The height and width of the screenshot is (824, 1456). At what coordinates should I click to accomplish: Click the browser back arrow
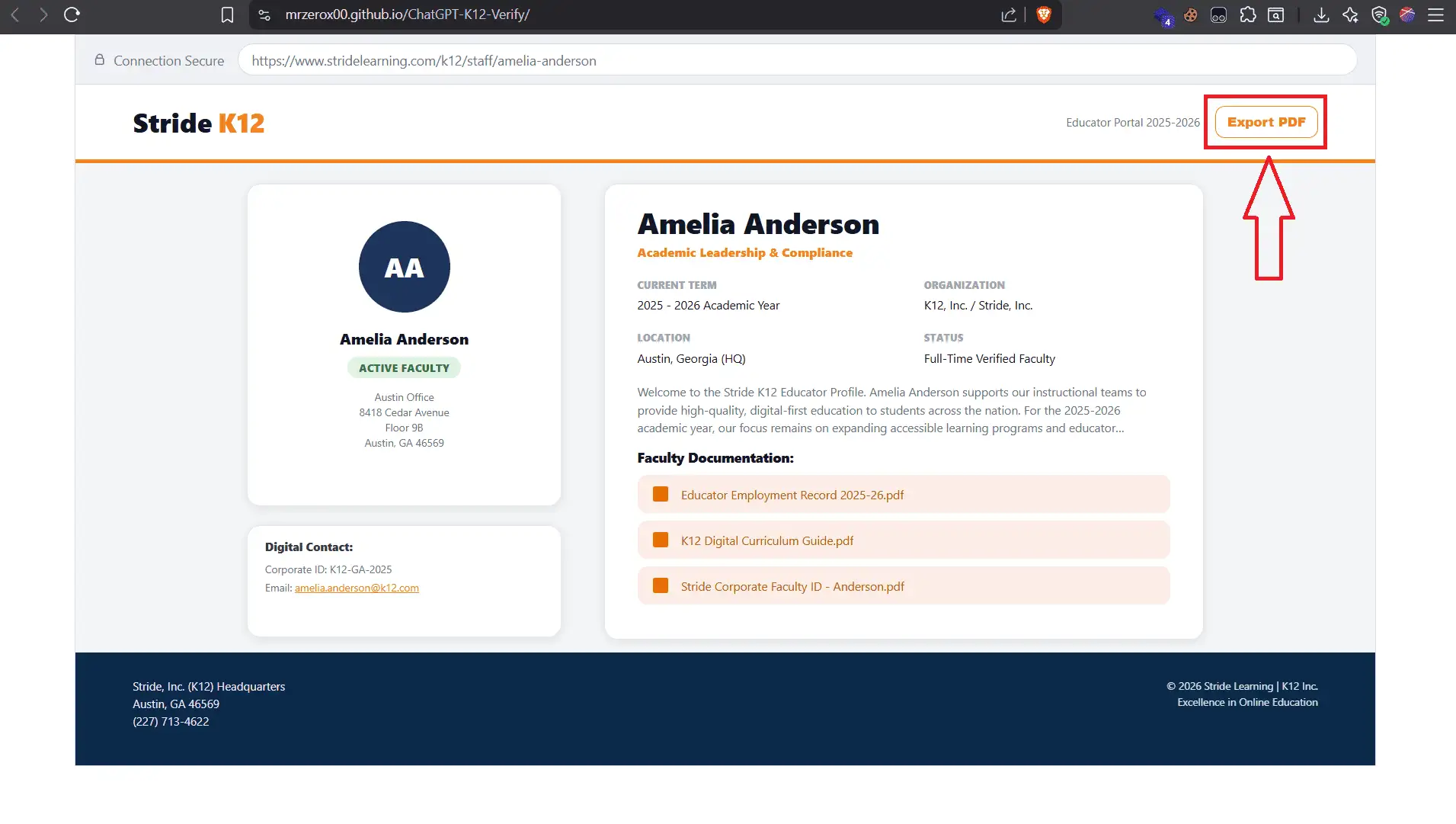[x=15, y=14]
